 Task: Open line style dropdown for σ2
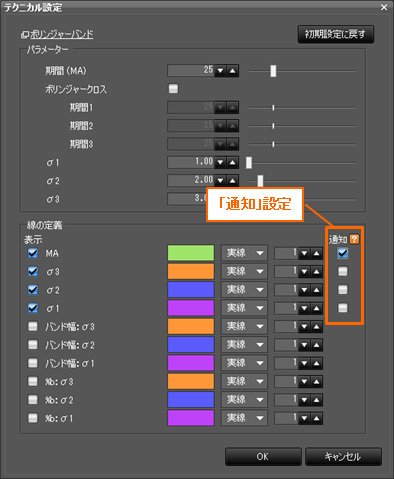pos(244,290)
